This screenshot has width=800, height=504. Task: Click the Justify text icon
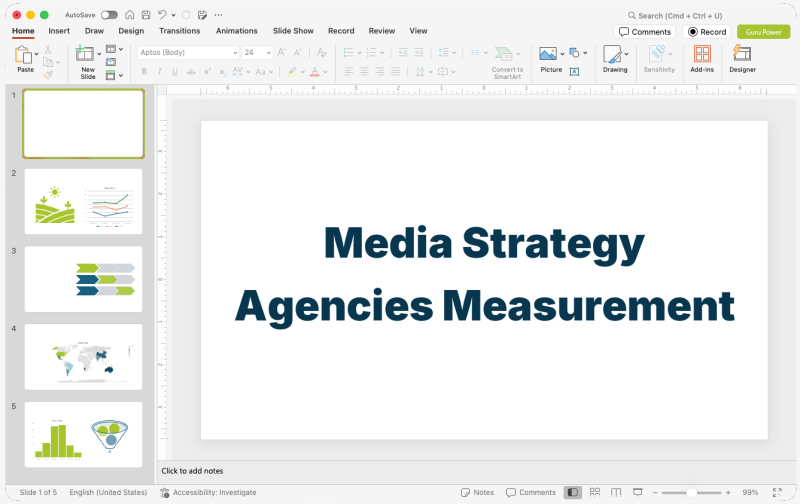tap(395, 72)
